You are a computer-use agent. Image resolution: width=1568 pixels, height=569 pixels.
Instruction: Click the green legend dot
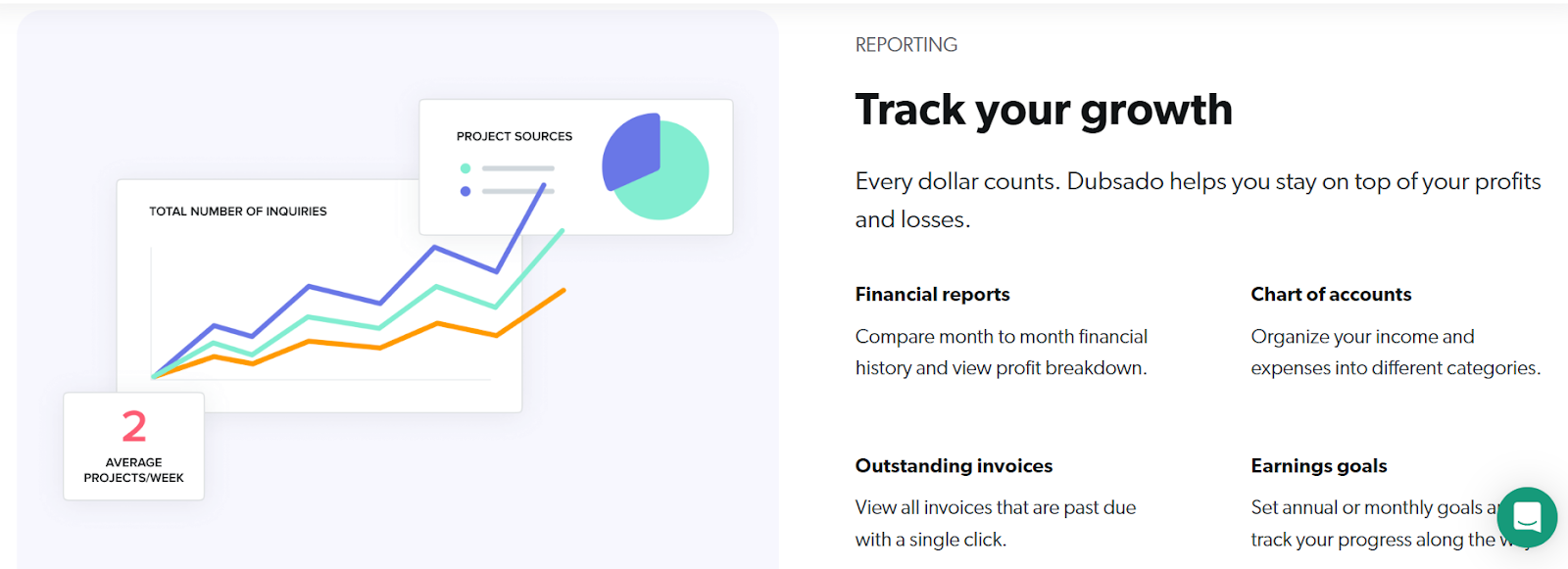(465, 168)
